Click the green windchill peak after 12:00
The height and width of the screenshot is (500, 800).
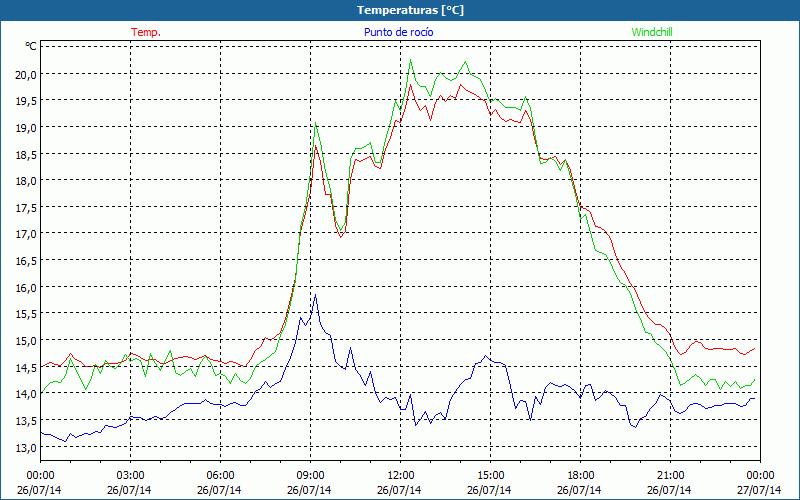click(410, 60)
